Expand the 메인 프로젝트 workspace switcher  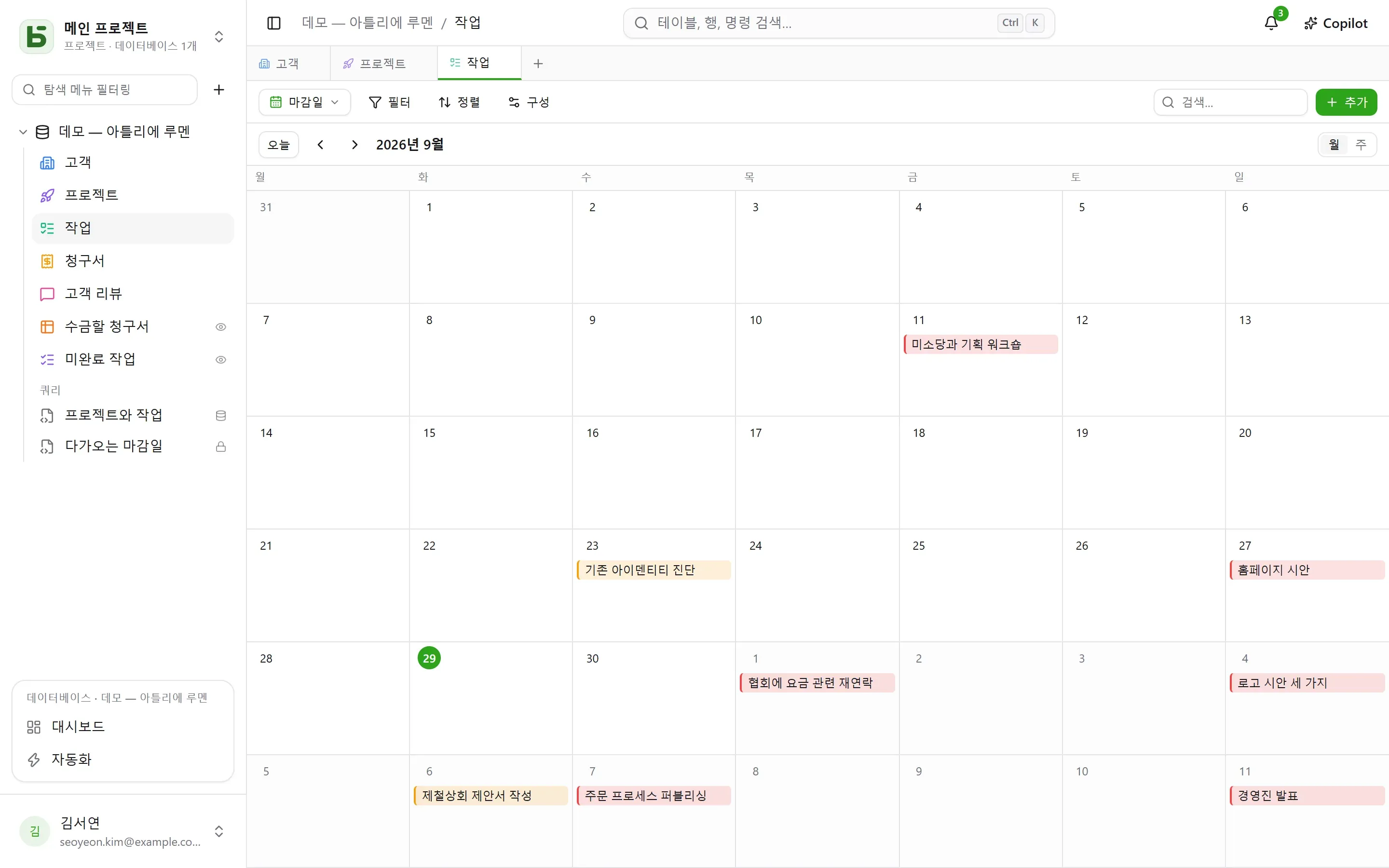coord(218,37)
